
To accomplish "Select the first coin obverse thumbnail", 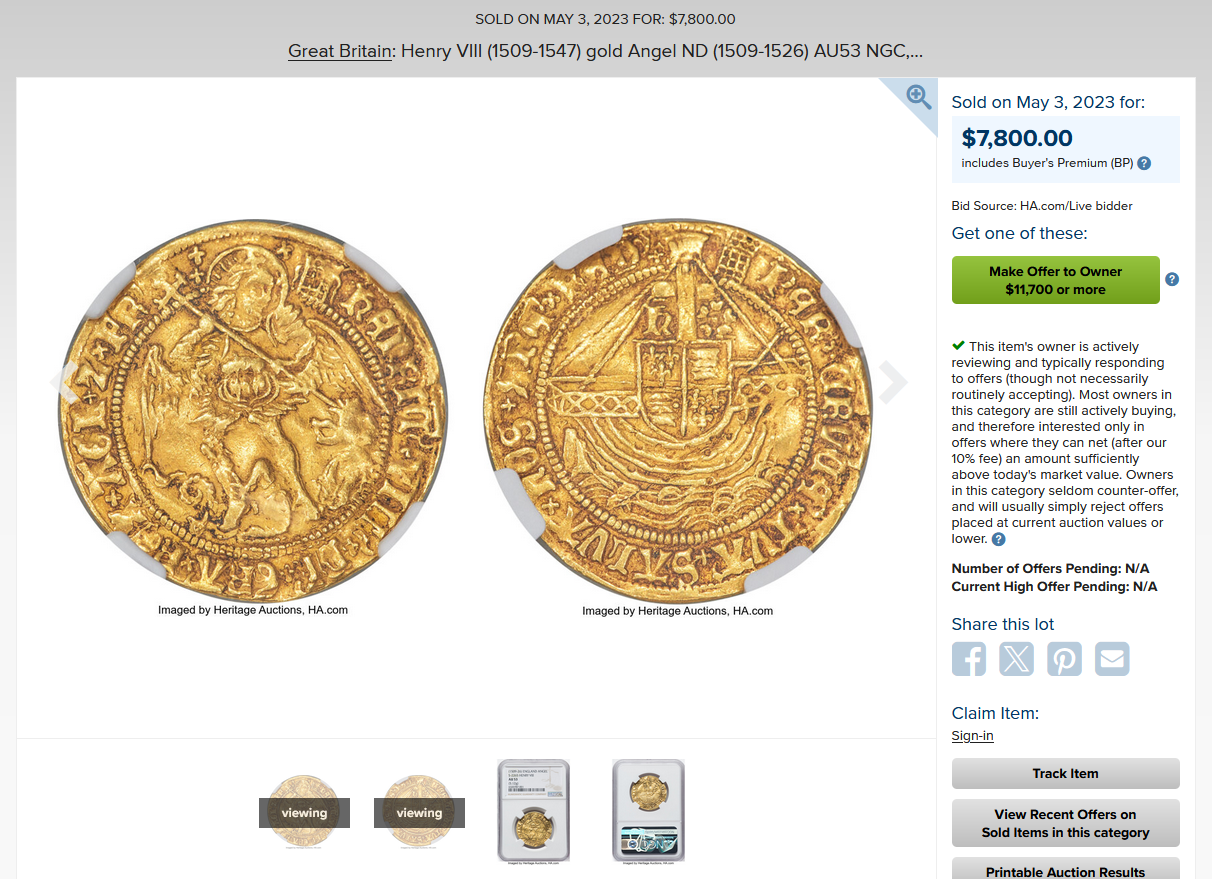I will tap(304, 812).
